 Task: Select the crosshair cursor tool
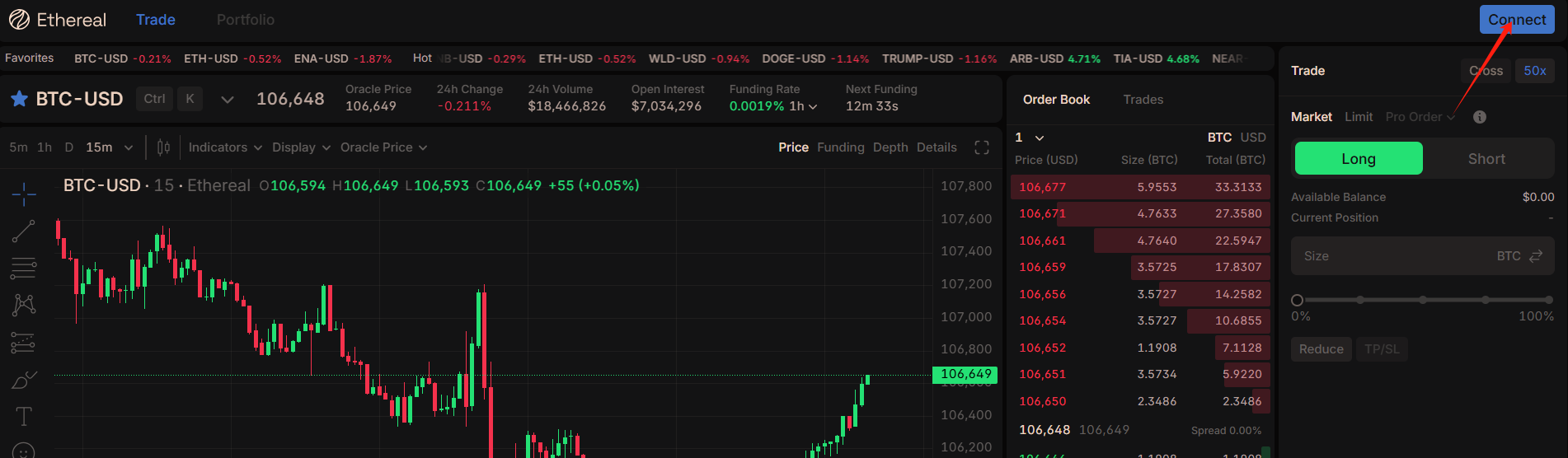click(x=24, y=194)
